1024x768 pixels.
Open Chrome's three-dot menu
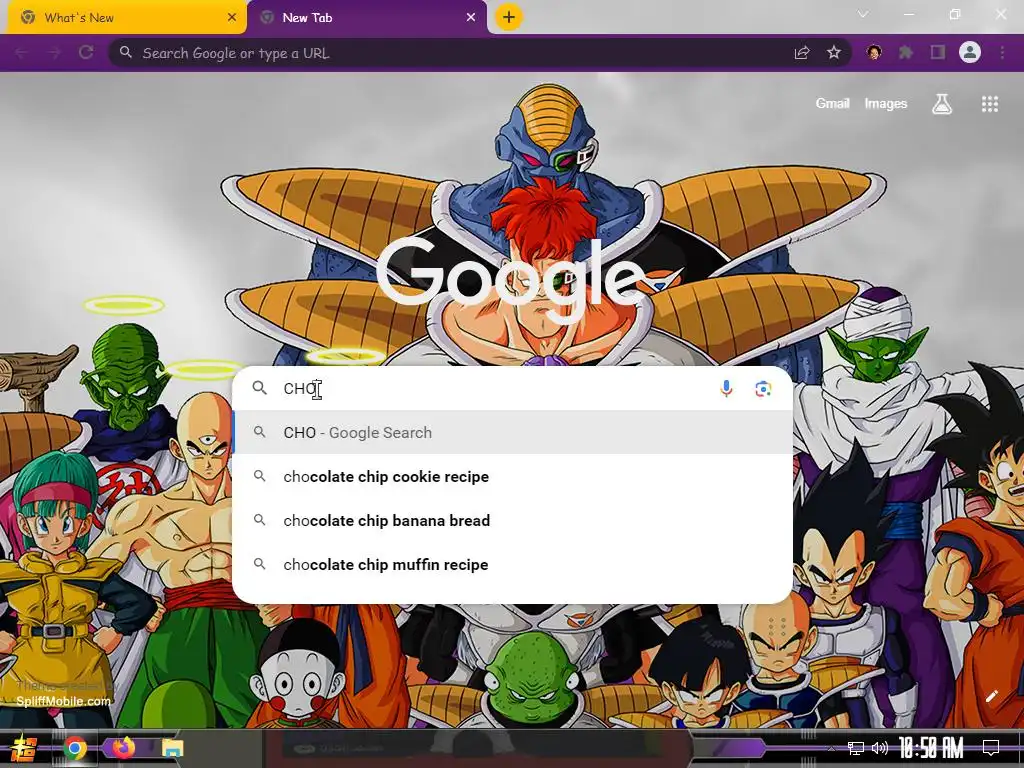click(x=1002, y=52)
